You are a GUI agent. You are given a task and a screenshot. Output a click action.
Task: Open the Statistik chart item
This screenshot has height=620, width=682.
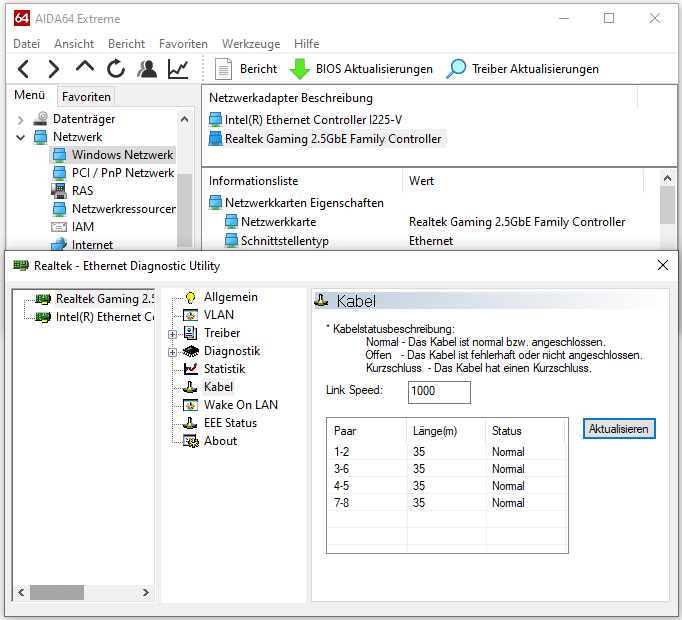pos(224,369)
